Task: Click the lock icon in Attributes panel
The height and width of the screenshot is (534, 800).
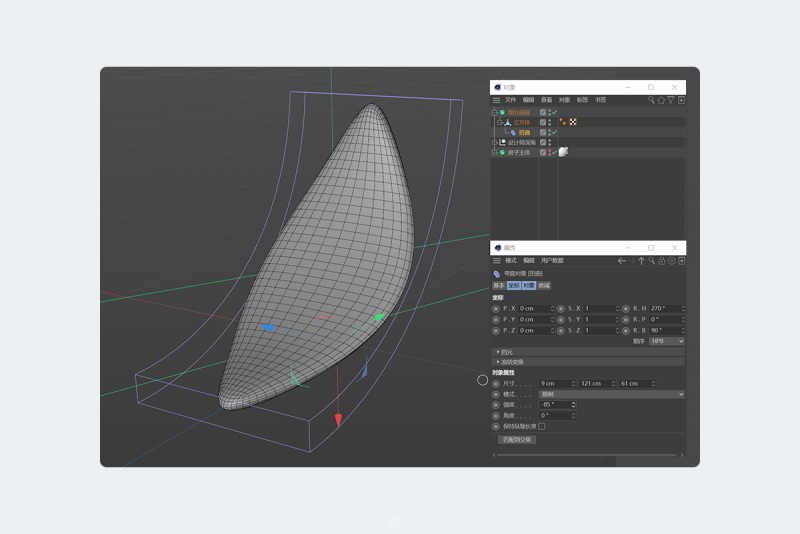Action: [661, 260]
